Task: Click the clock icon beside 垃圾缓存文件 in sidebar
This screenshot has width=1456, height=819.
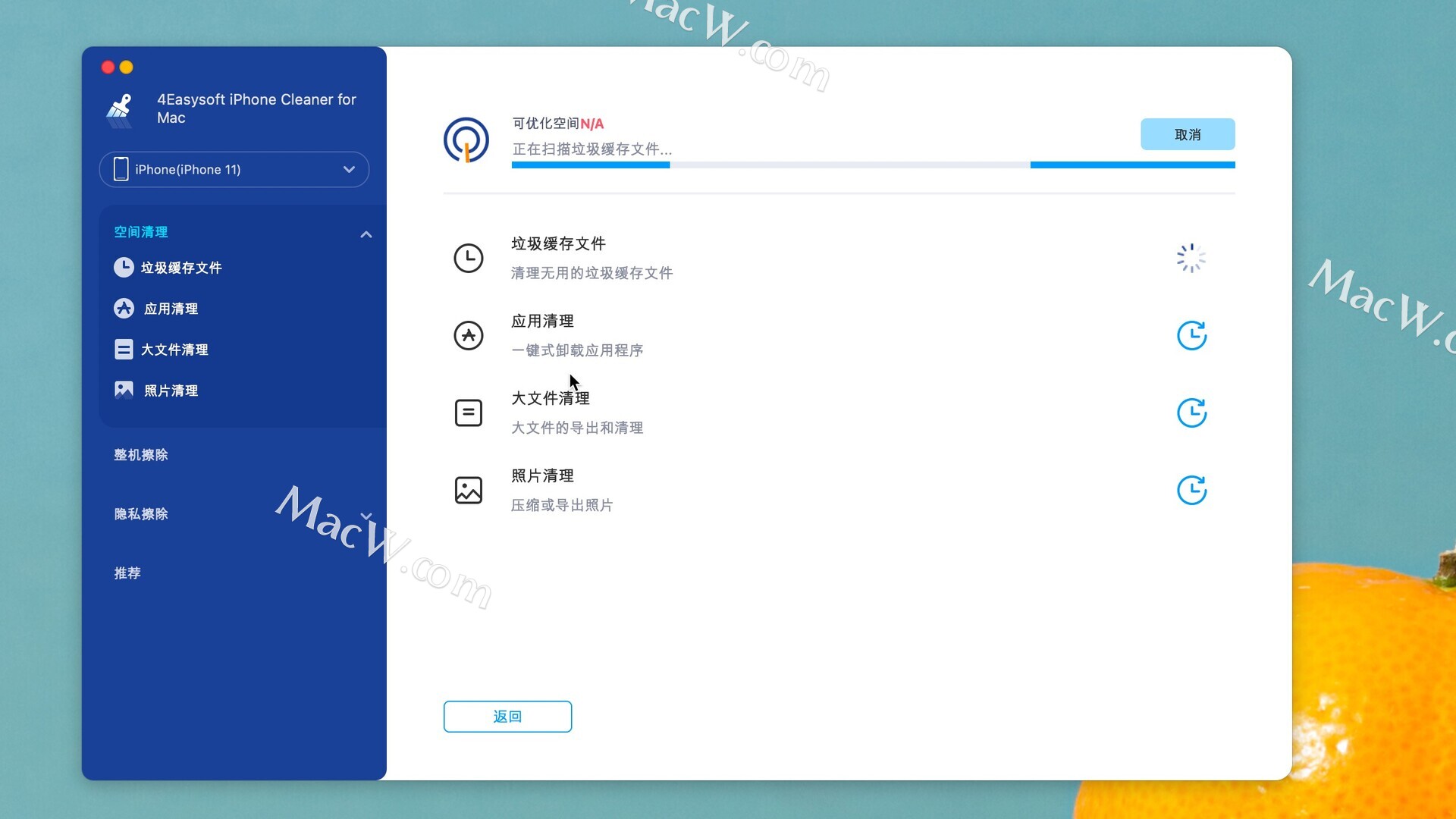Action: pyautogui.click(x=124, y=268)
